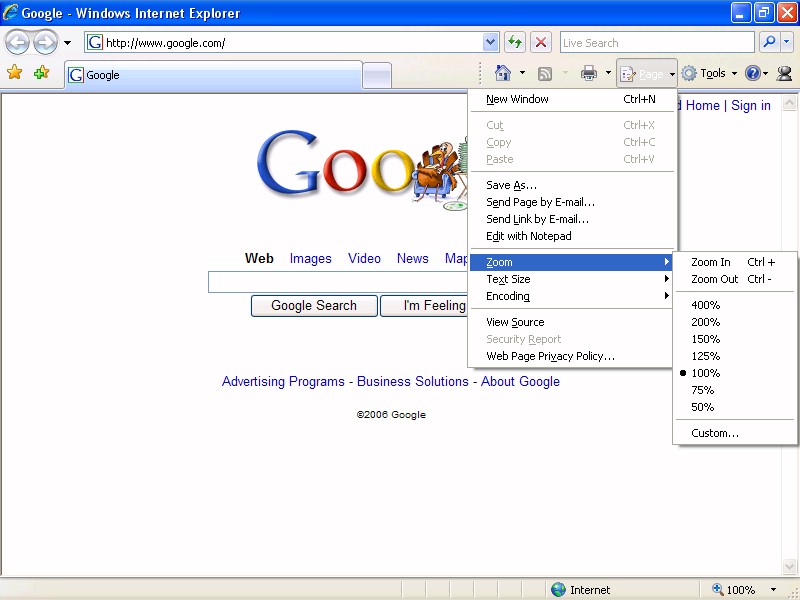Open the Business Solutions link
The width and height of the screenshot is (800, 600).
[x=413, y=382]
